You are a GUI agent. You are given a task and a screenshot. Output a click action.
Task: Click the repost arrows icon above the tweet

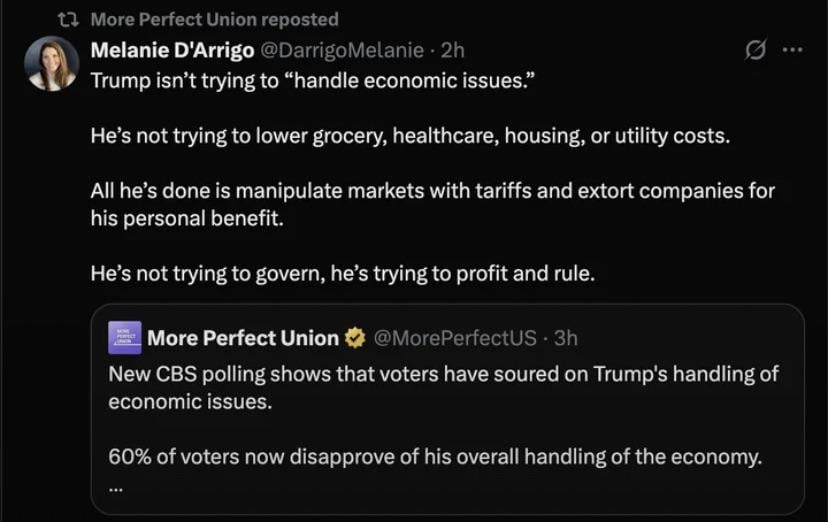pos(69,19)
